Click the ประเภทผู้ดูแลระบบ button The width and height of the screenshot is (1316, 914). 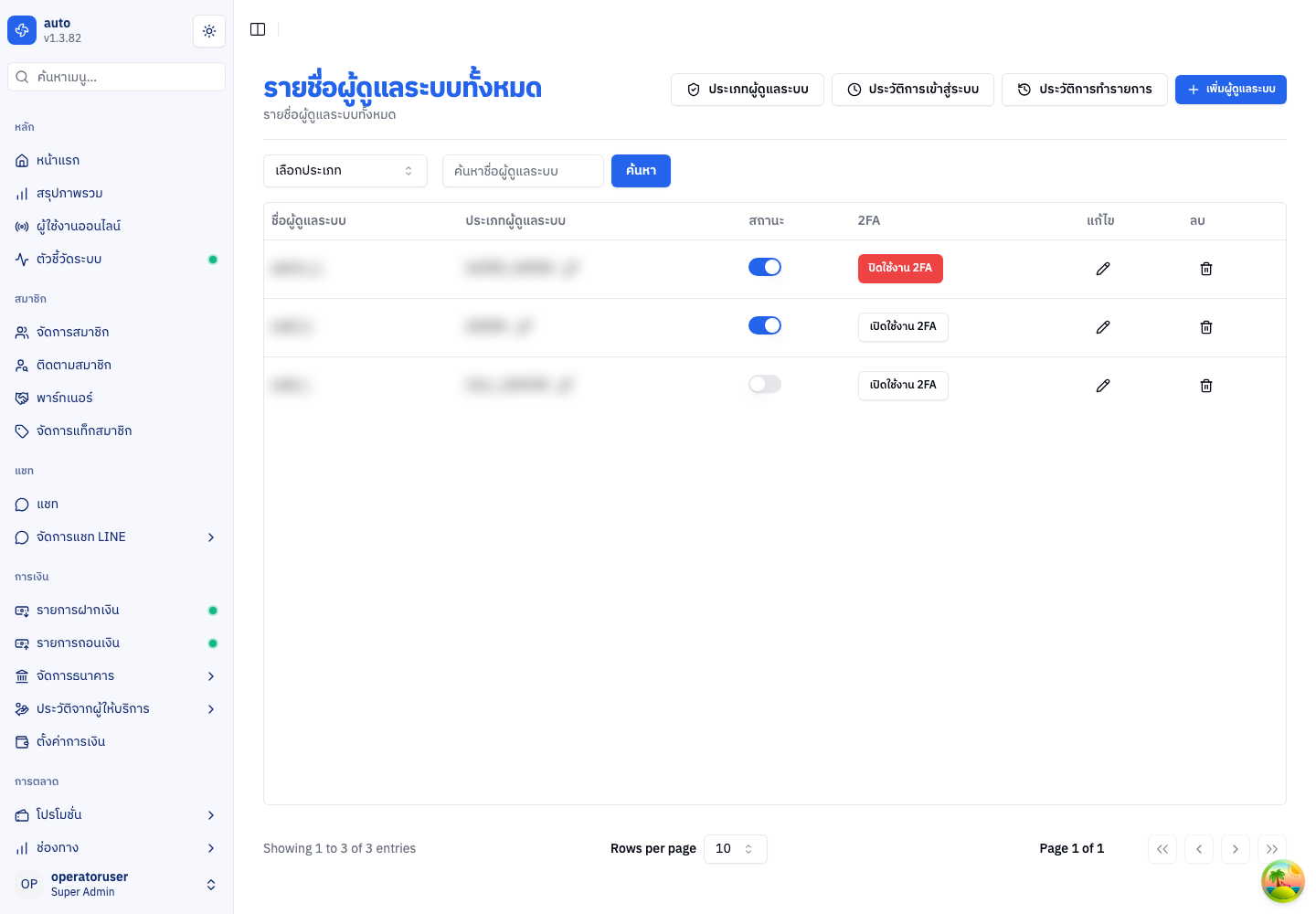pos(748,90)
